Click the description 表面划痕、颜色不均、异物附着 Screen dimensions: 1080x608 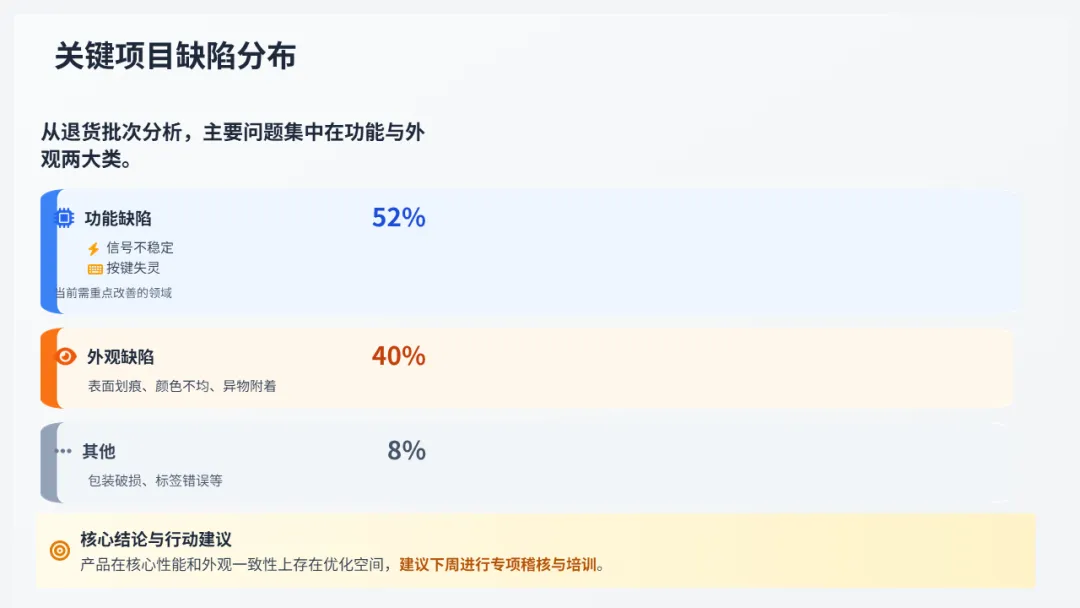click(182, 386)
